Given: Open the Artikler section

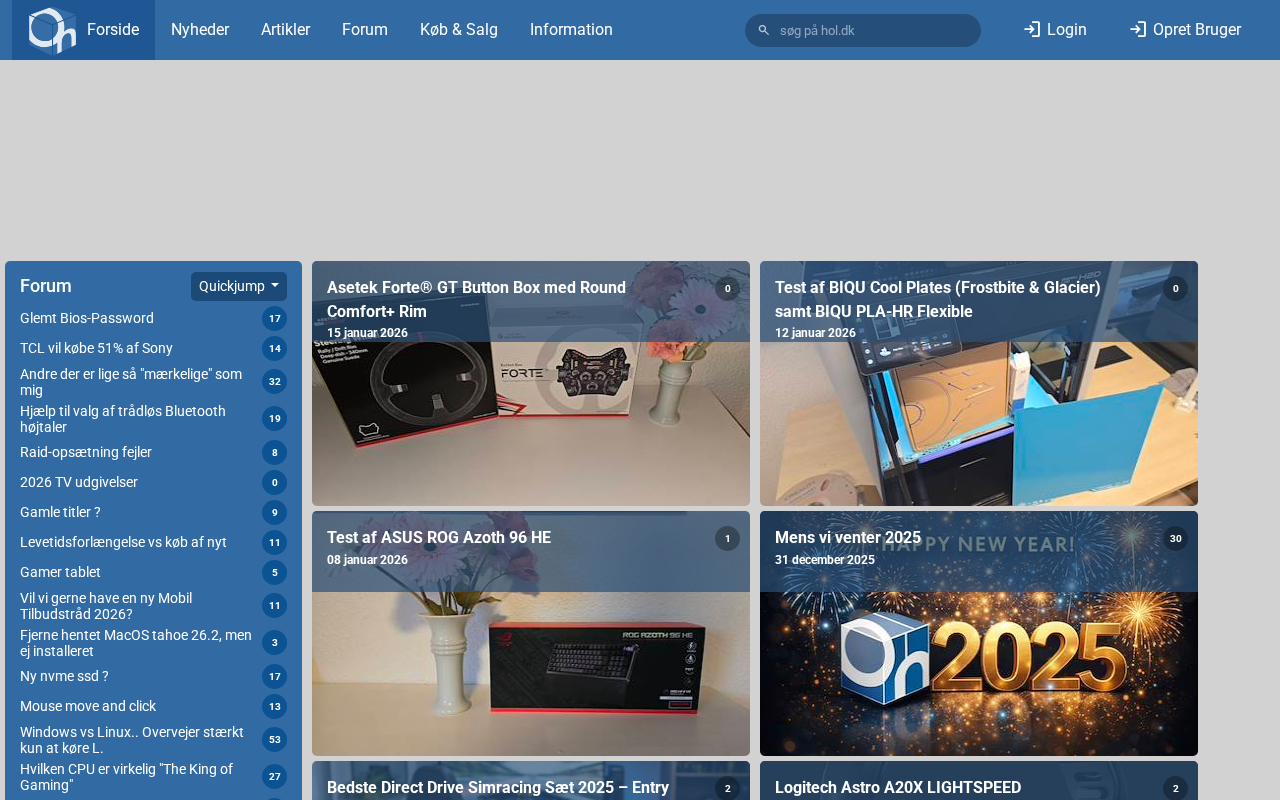Looking at the screenshot, I should 285,30.
